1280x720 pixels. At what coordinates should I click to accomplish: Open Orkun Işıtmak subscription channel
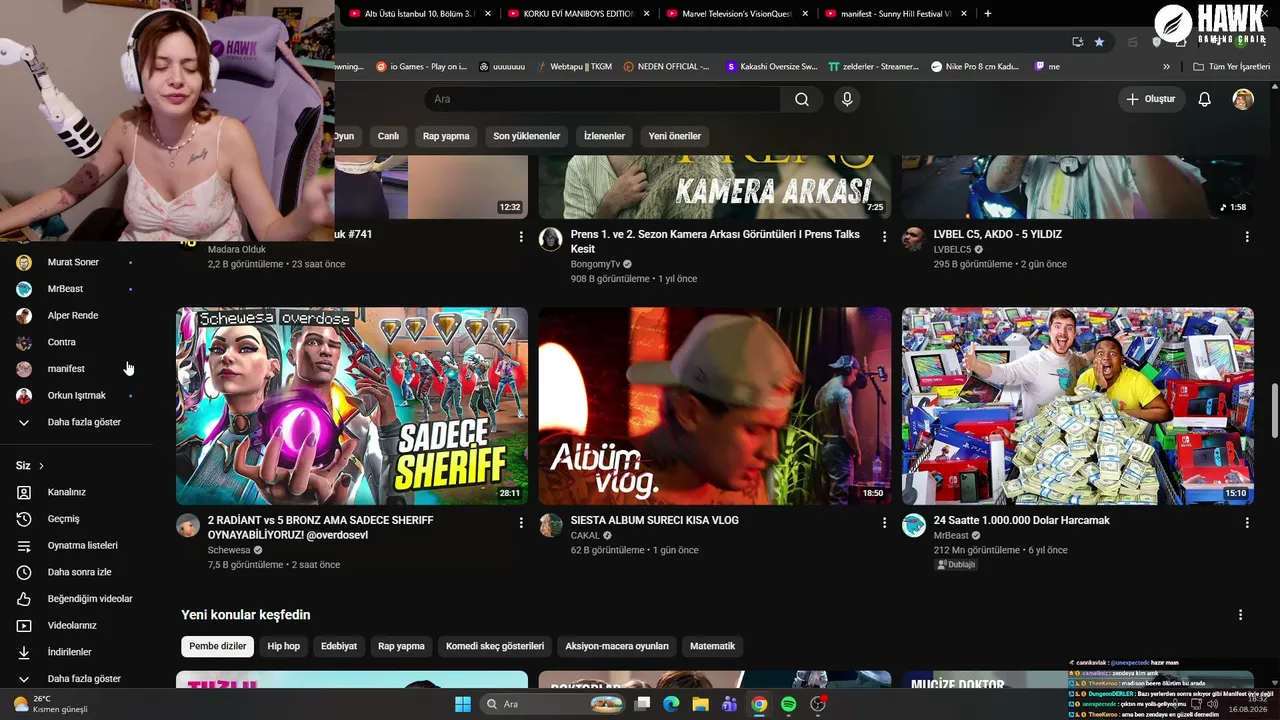pos(76,395)
